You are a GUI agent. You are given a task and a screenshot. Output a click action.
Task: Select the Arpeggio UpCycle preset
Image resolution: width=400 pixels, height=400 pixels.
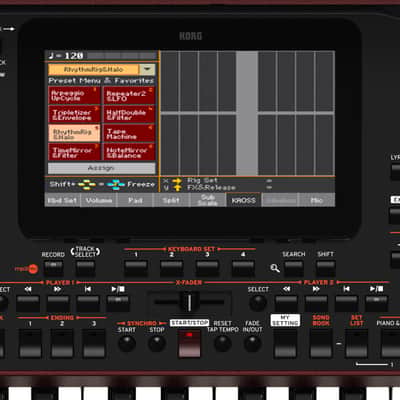74,96
